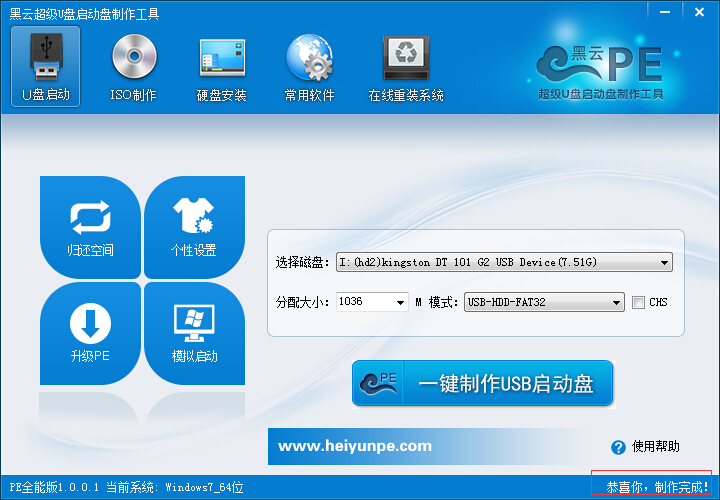Click the 归还空间 tile
Viewport: 720px width, 500px height.
pos(90,227)
